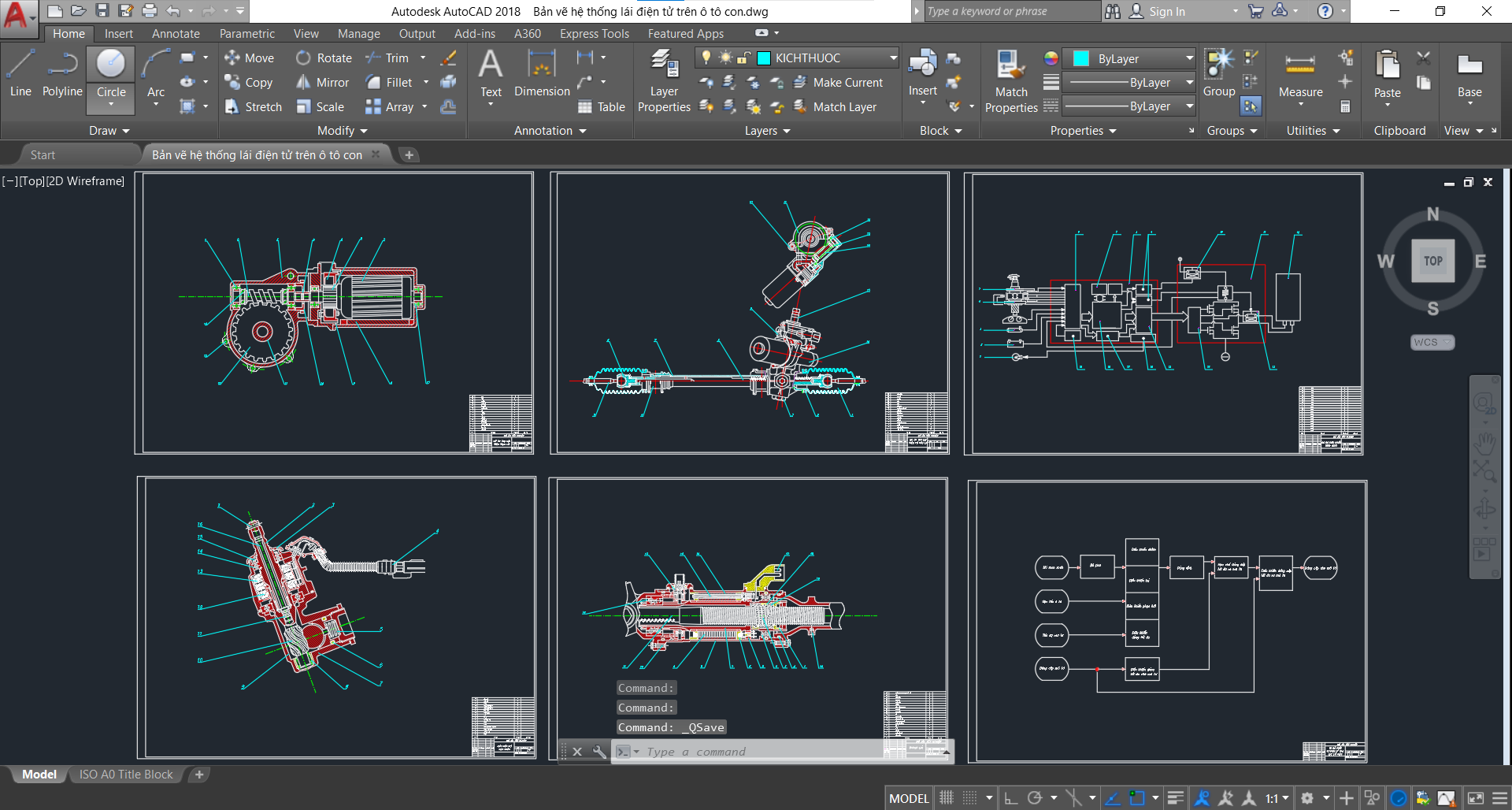1512x810 pixels.
Task: Click the cyan layer color swatch
Action: point(764,58)
